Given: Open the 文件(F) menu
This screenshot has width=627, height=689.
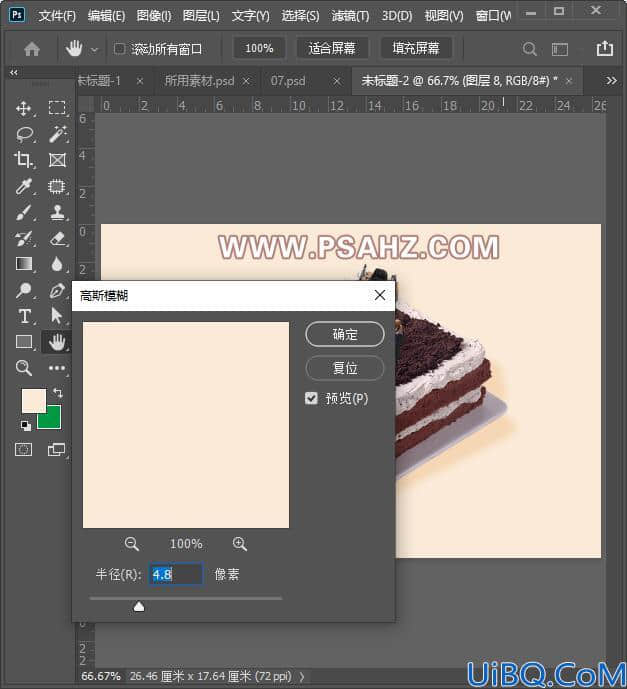Looking at the screenshot, I should [x=57, y=16].
